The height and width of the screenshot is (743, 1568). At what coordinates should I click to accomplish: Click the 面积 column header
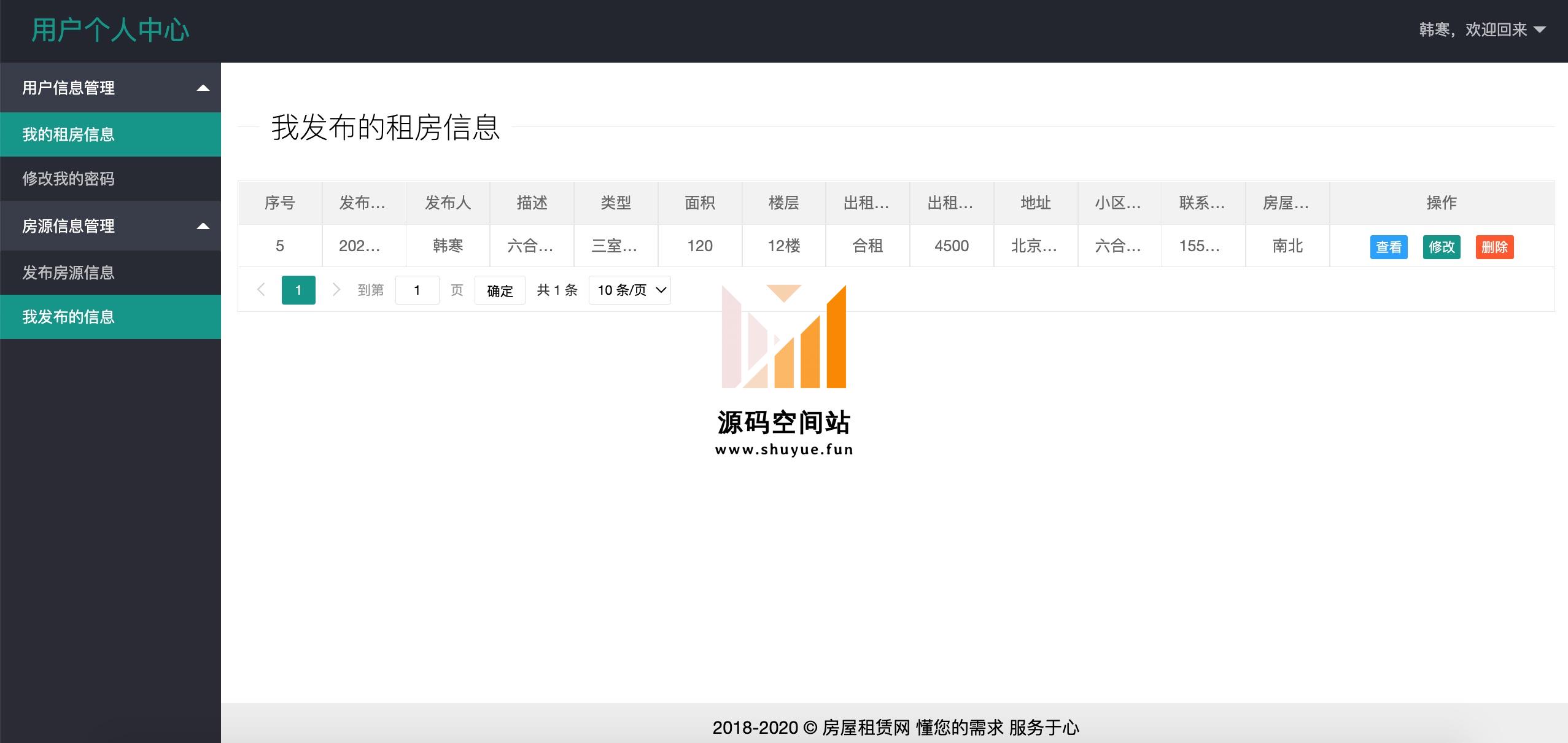click(x=700, y=203)
